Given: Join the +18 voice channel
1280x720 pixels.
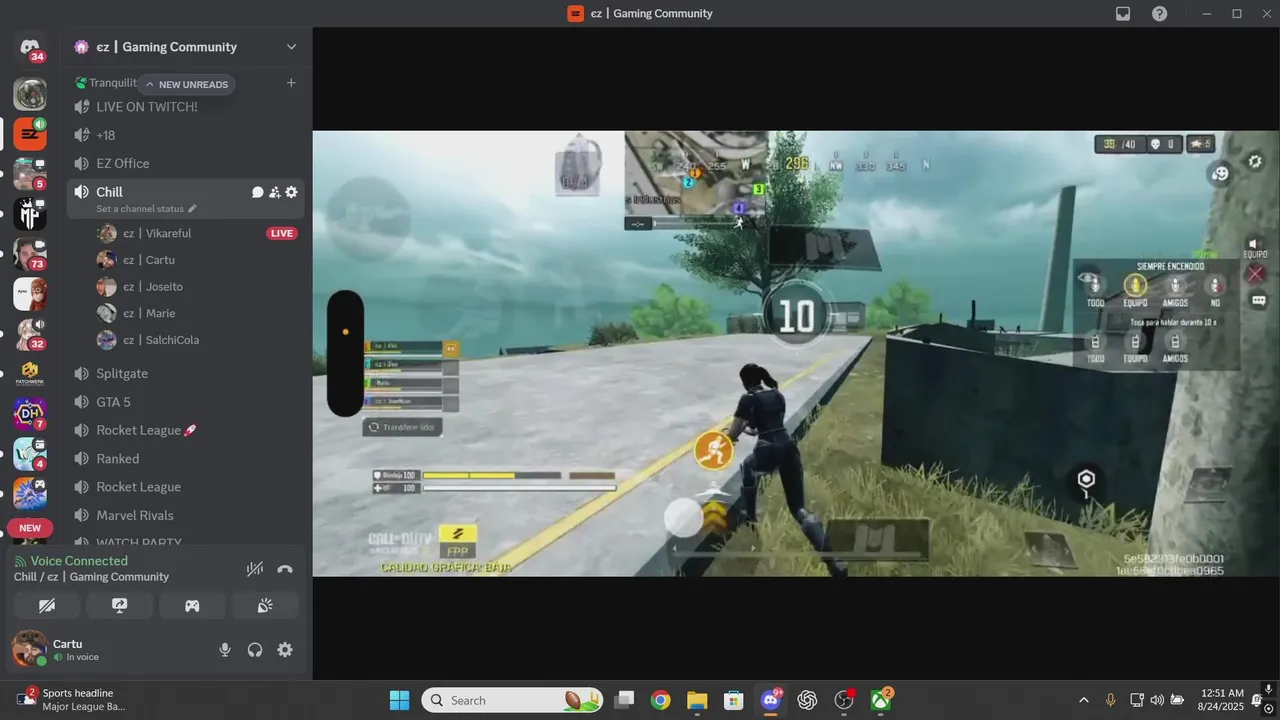Looking at the screenshot, I should click(x=186, y=135).
